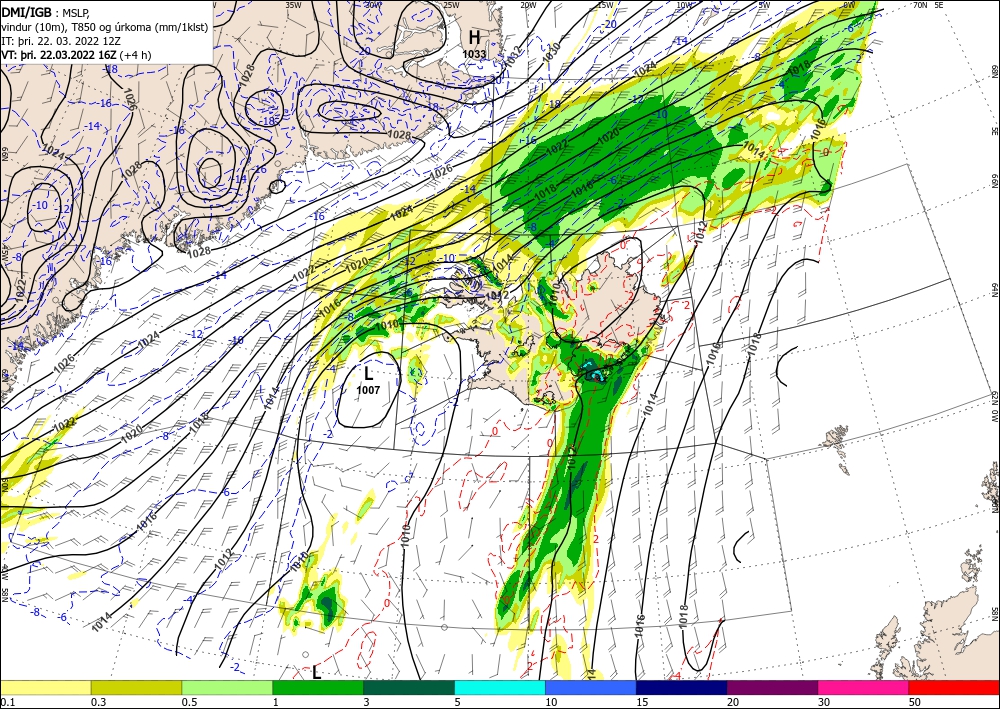
Task: Click the pink 30–50 legend swatch
Action: click(864, 687)
